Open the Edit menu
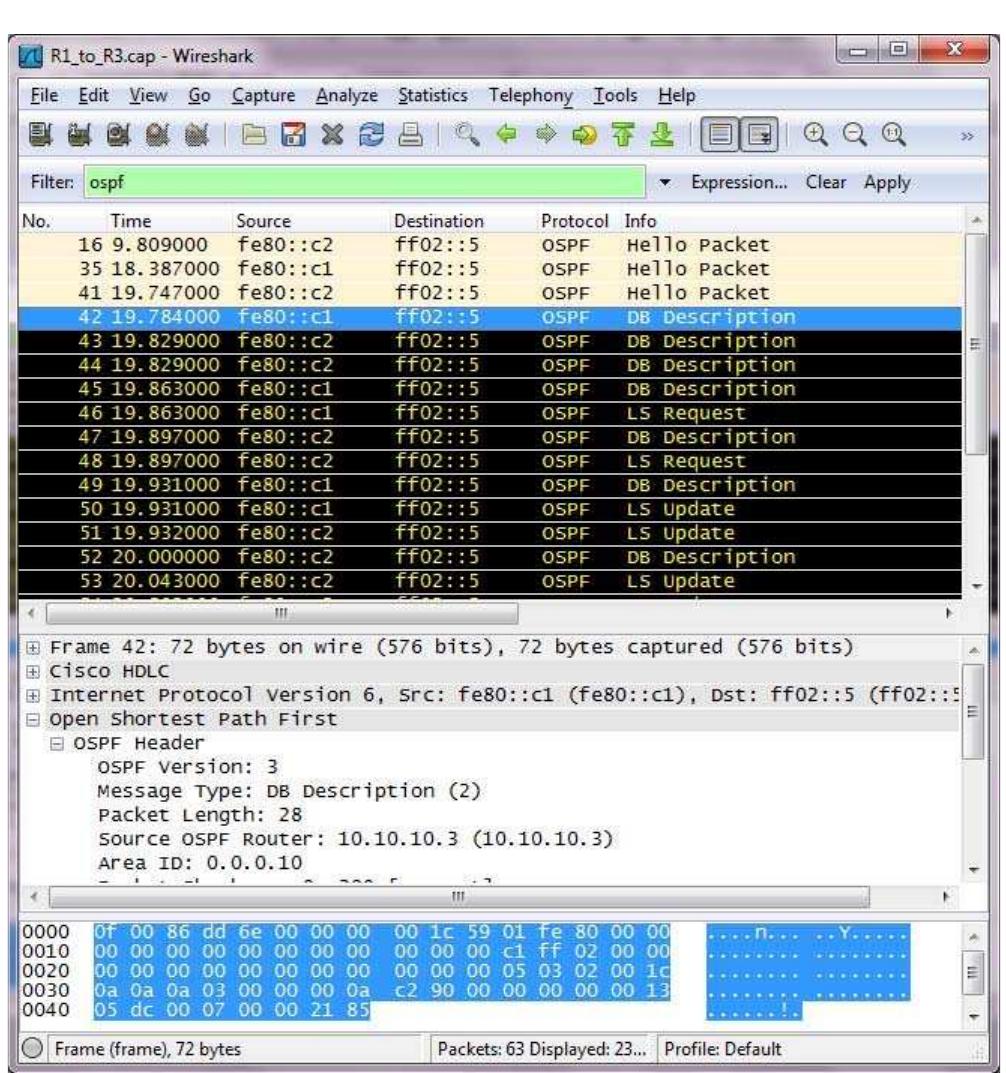 [x=93, y=96]
